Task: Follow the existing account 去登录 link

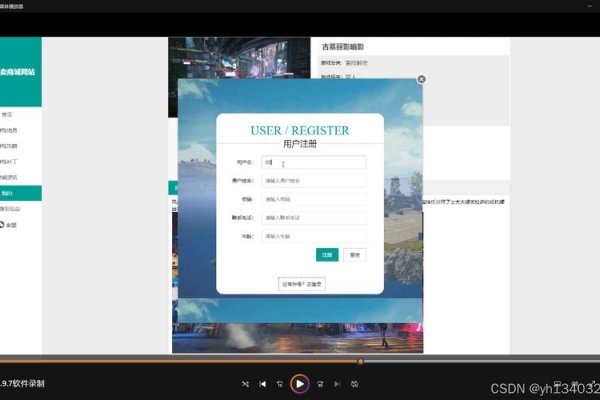Action: coord(300,284)
